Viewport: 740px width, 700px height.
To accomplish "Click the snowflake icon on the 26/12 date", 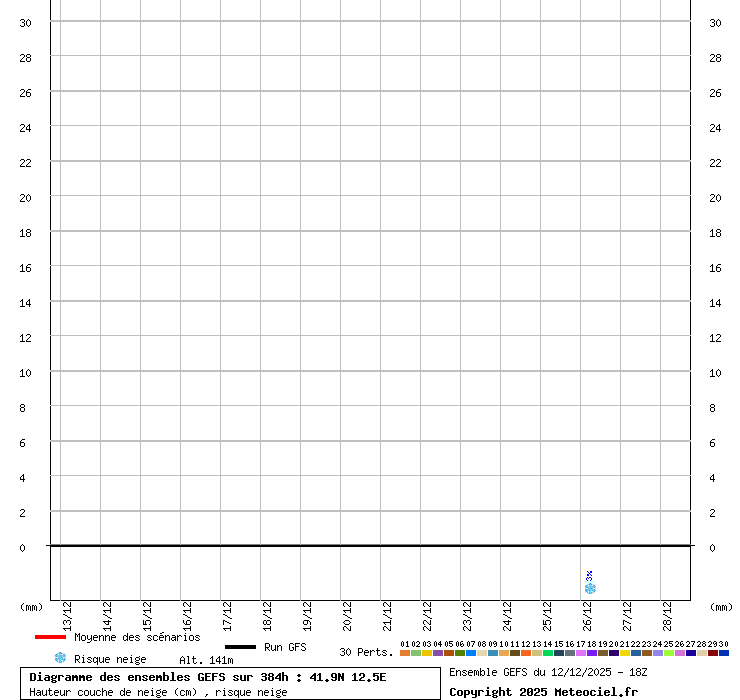I will (x=590, y=589).
